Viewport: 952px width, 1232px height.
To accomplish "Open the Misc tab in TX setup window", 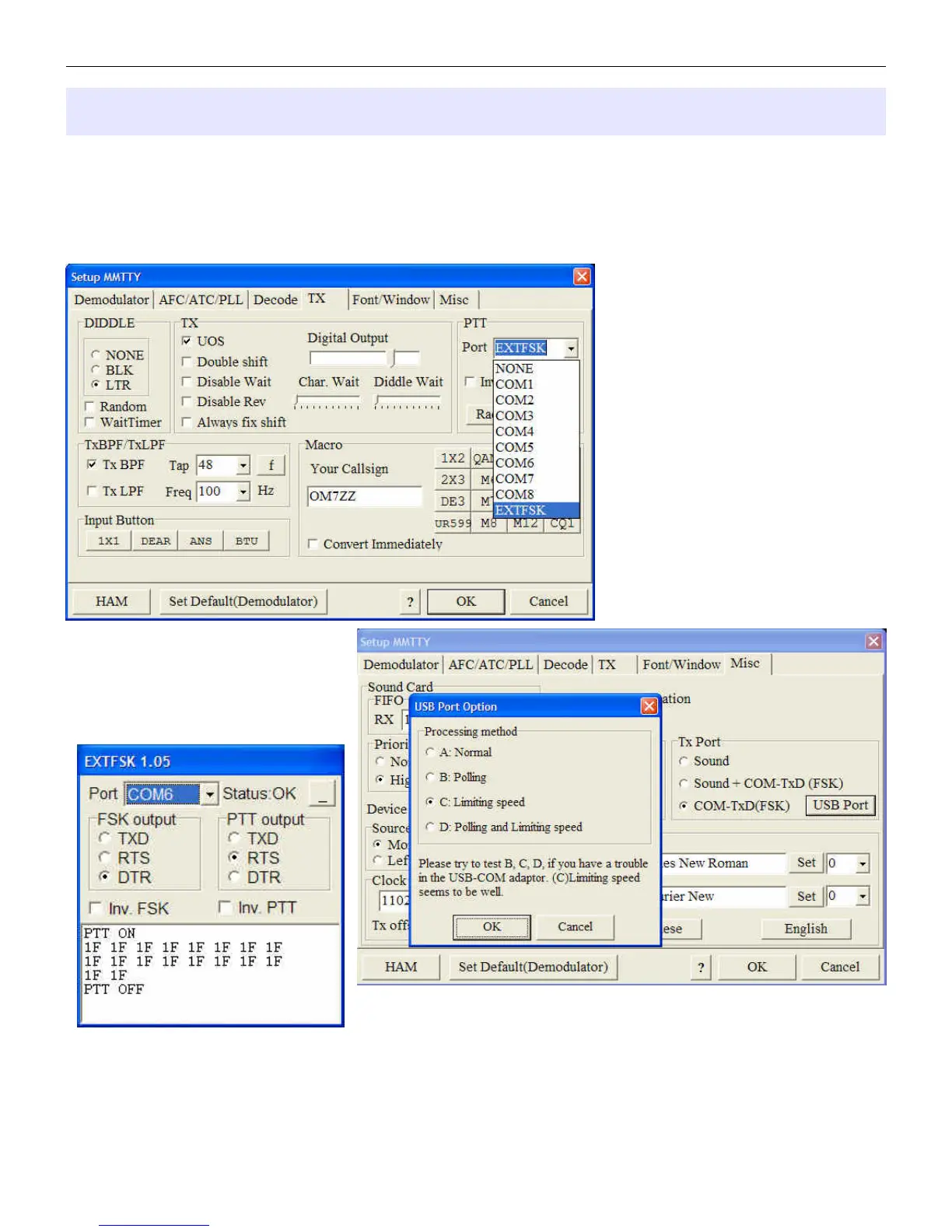I will 454,299.
